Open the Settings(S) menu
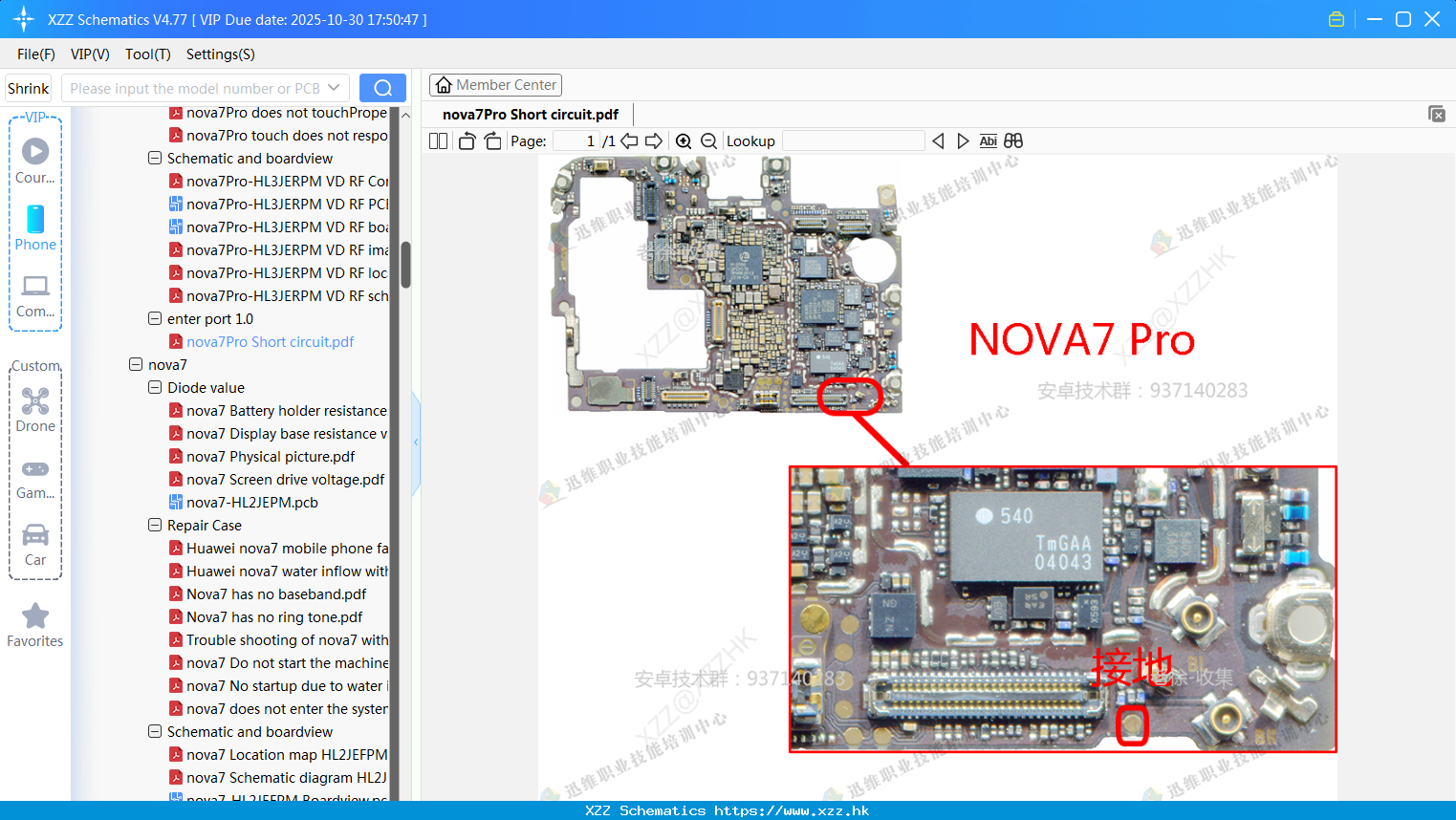 click(221, 54)
